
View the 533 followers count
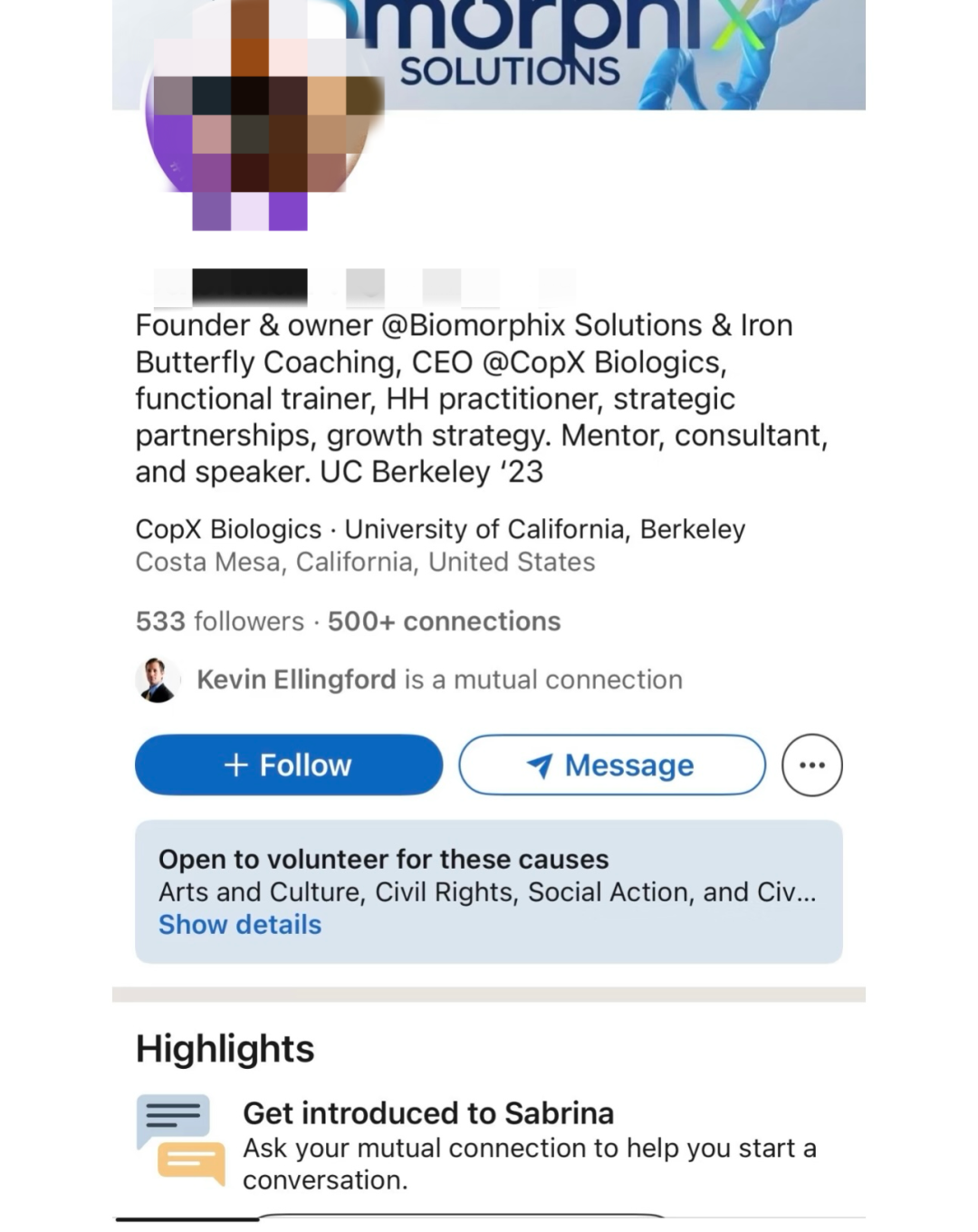click(x=220, y=621)
